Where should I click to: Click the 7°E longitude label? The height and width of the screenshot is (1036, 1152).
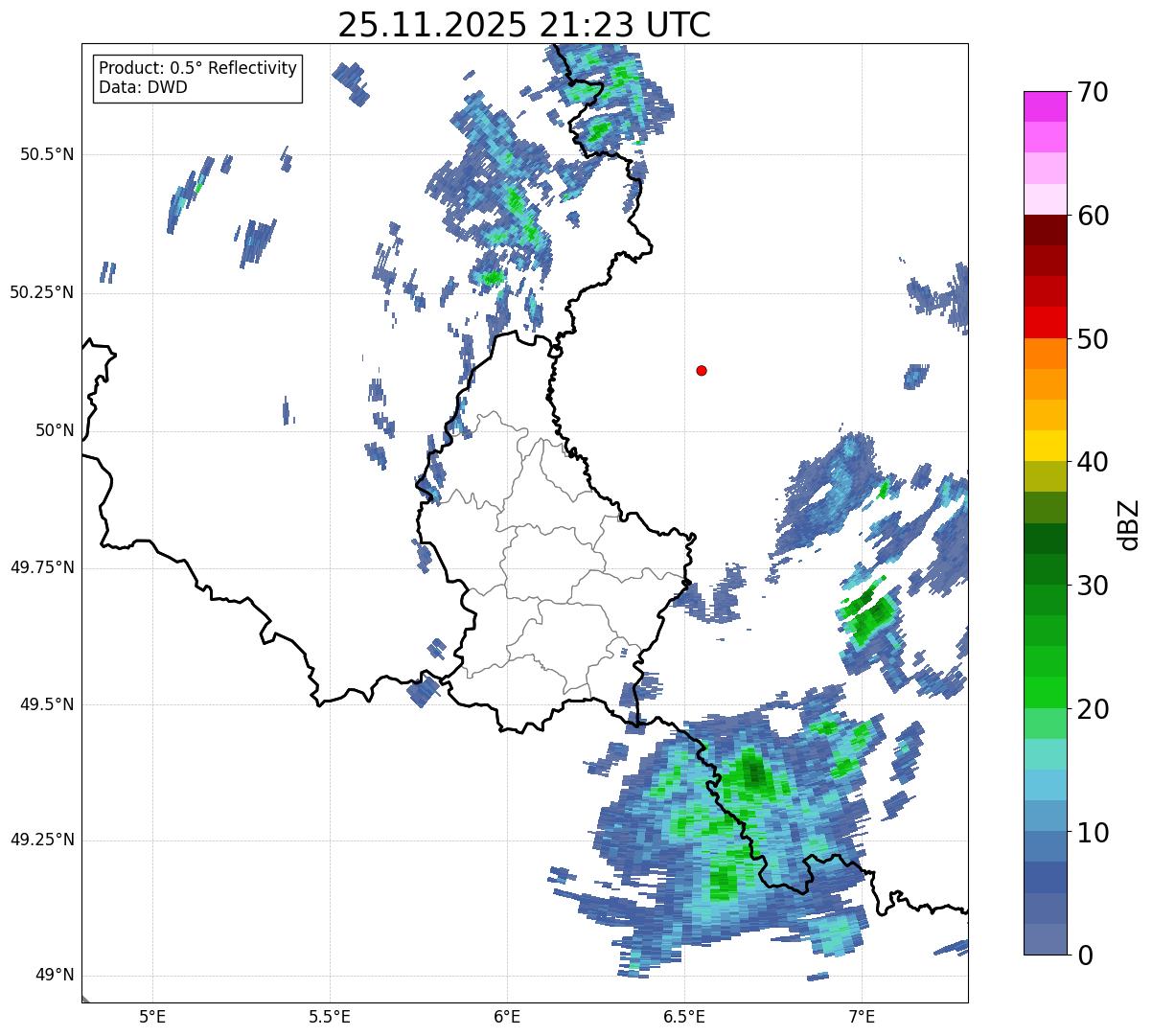tap(862, 1016)
